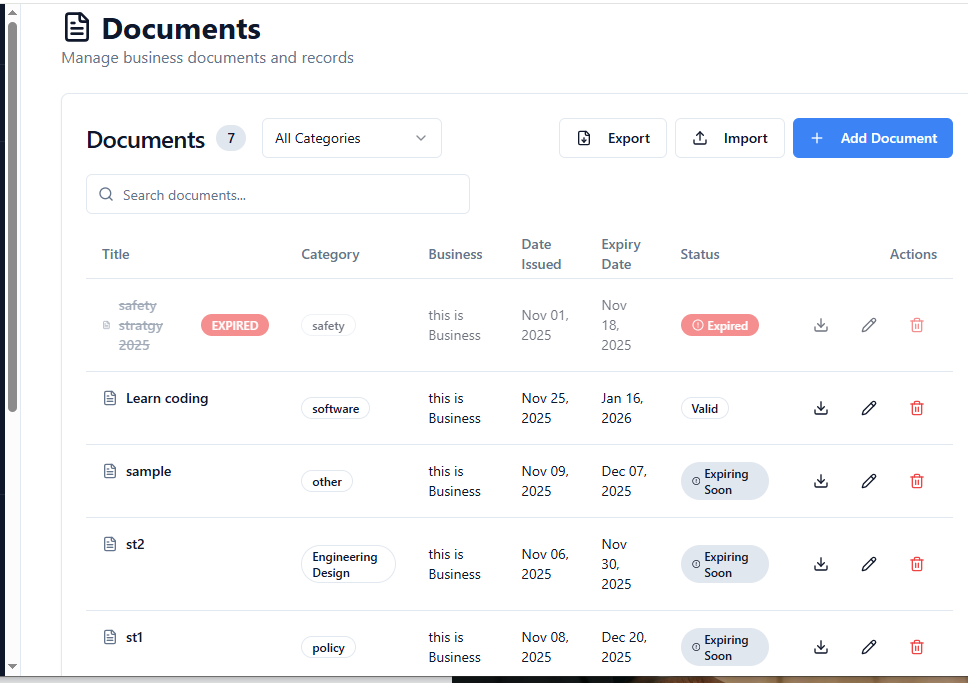Click the Export button
Image resolution: width=968 pixels, height=683 pixels.
coord(613,138)
